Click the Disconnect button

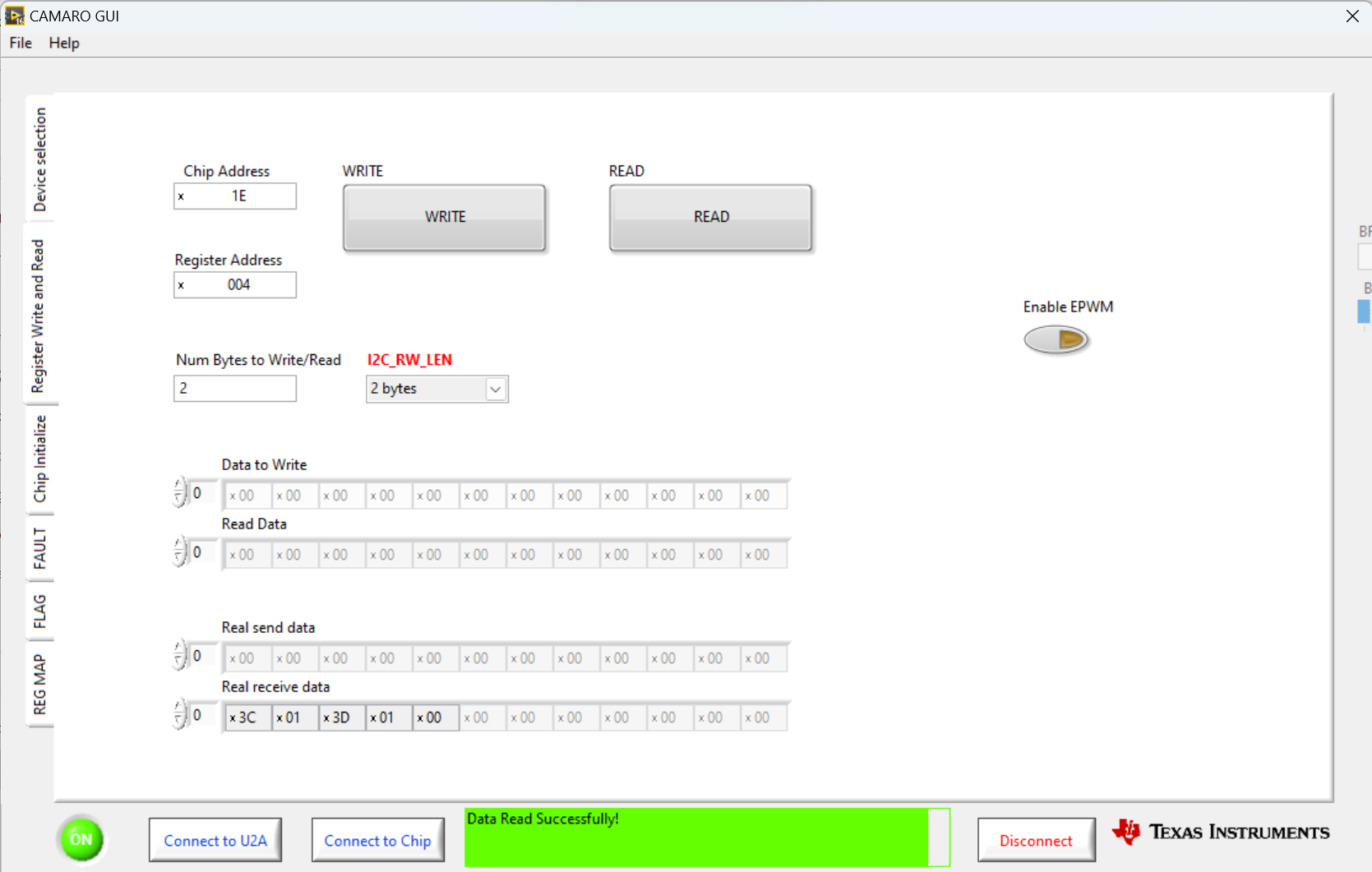click(x=1036, y=839)
